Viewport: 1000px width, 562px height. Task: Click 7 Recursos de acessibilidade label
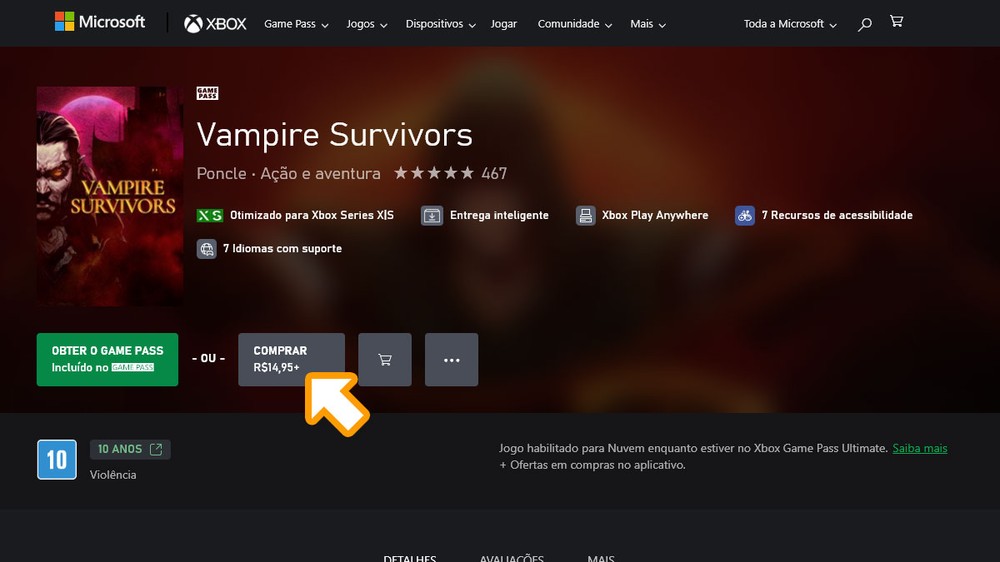[837, 216]
